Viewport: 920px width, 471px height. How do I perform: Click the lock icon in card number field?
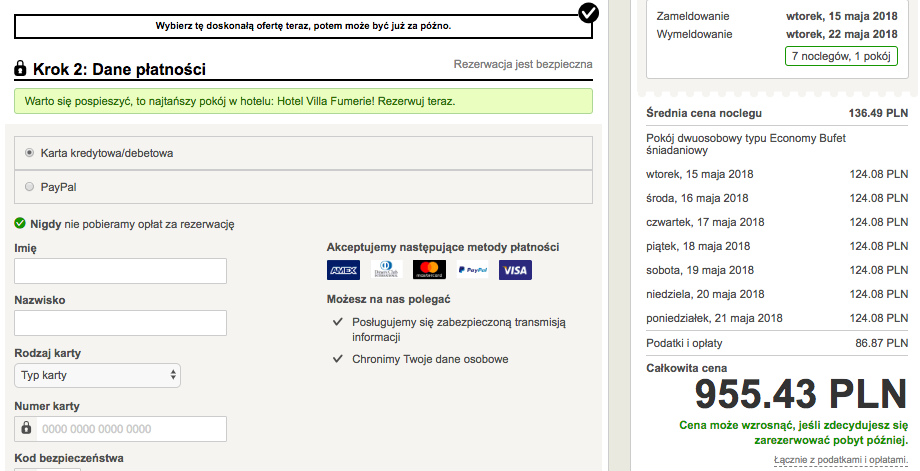(x=27, y=429)
